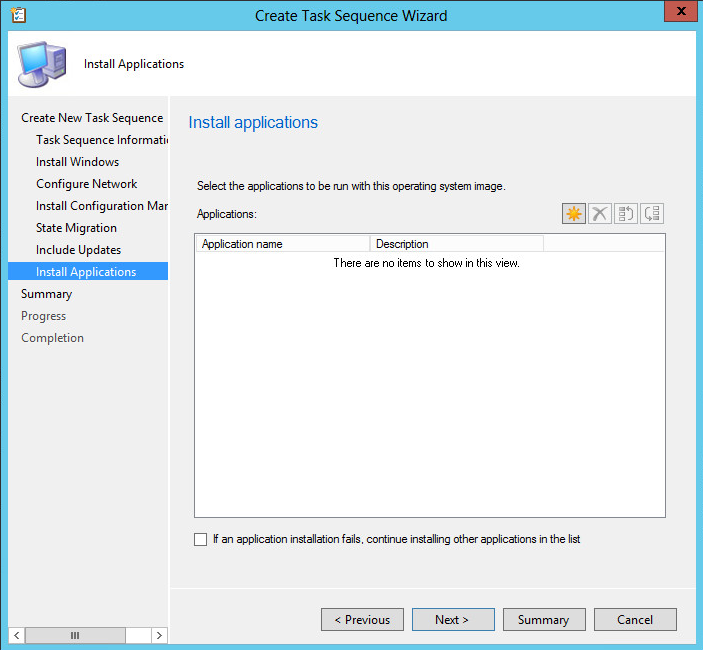Click the remove application X icon
Image resolution: width=703 pixels, height=650 pixels.
600,213
